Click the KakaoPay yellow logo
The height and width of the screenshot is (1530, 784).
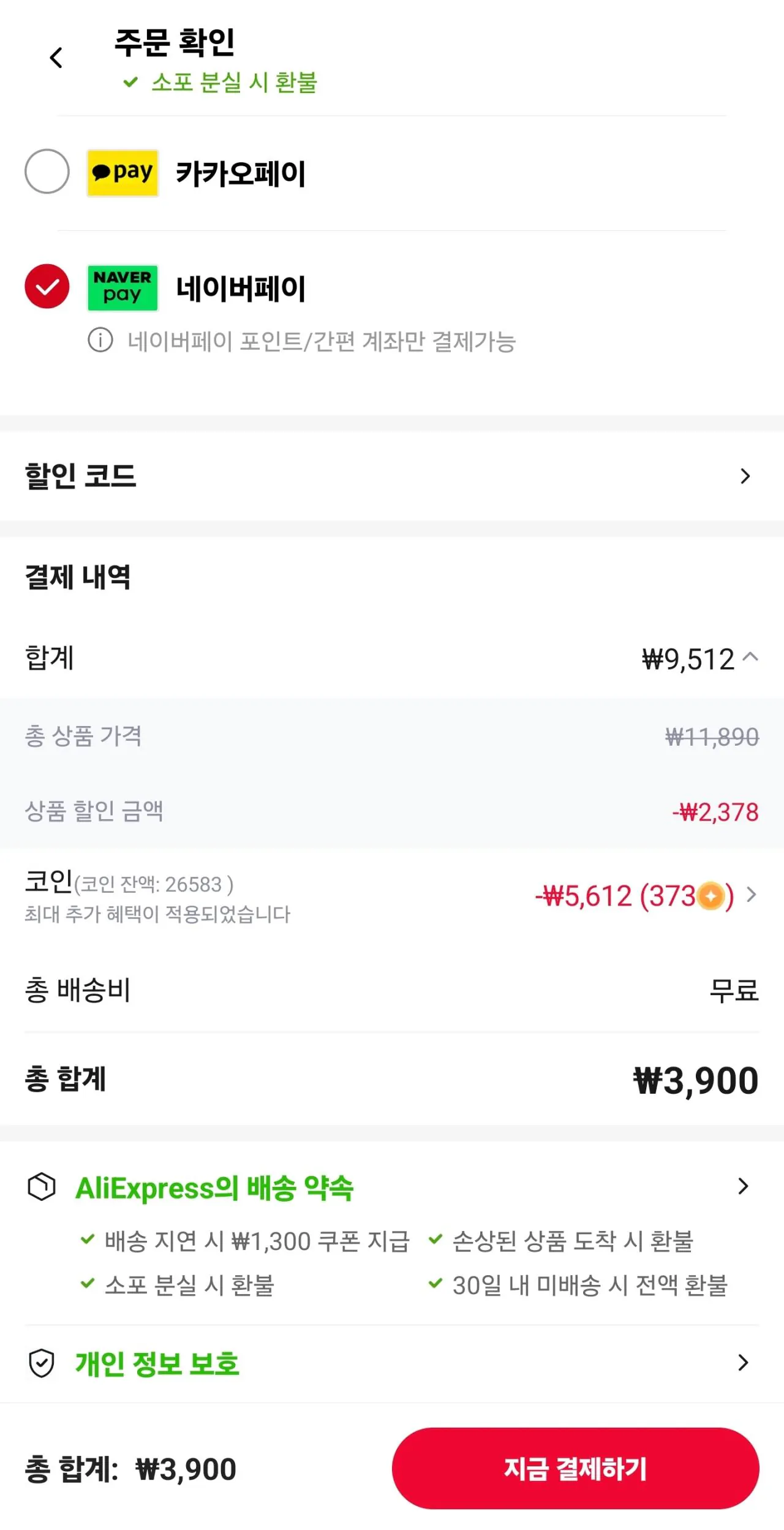point(123,173)
